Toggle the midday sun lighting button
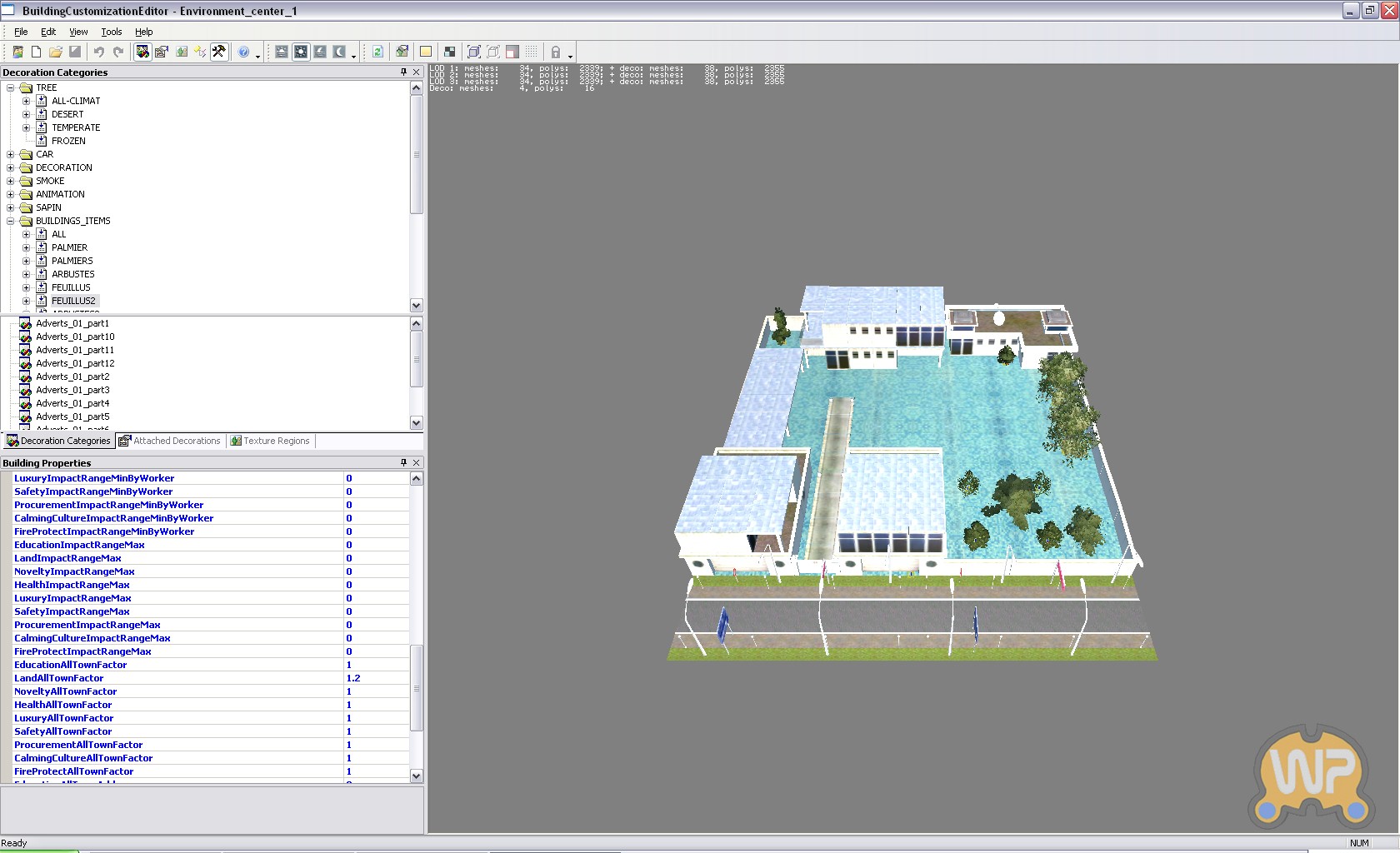Image resolution: width=1400 pixels, height=853 pixels. pos(301,52)
